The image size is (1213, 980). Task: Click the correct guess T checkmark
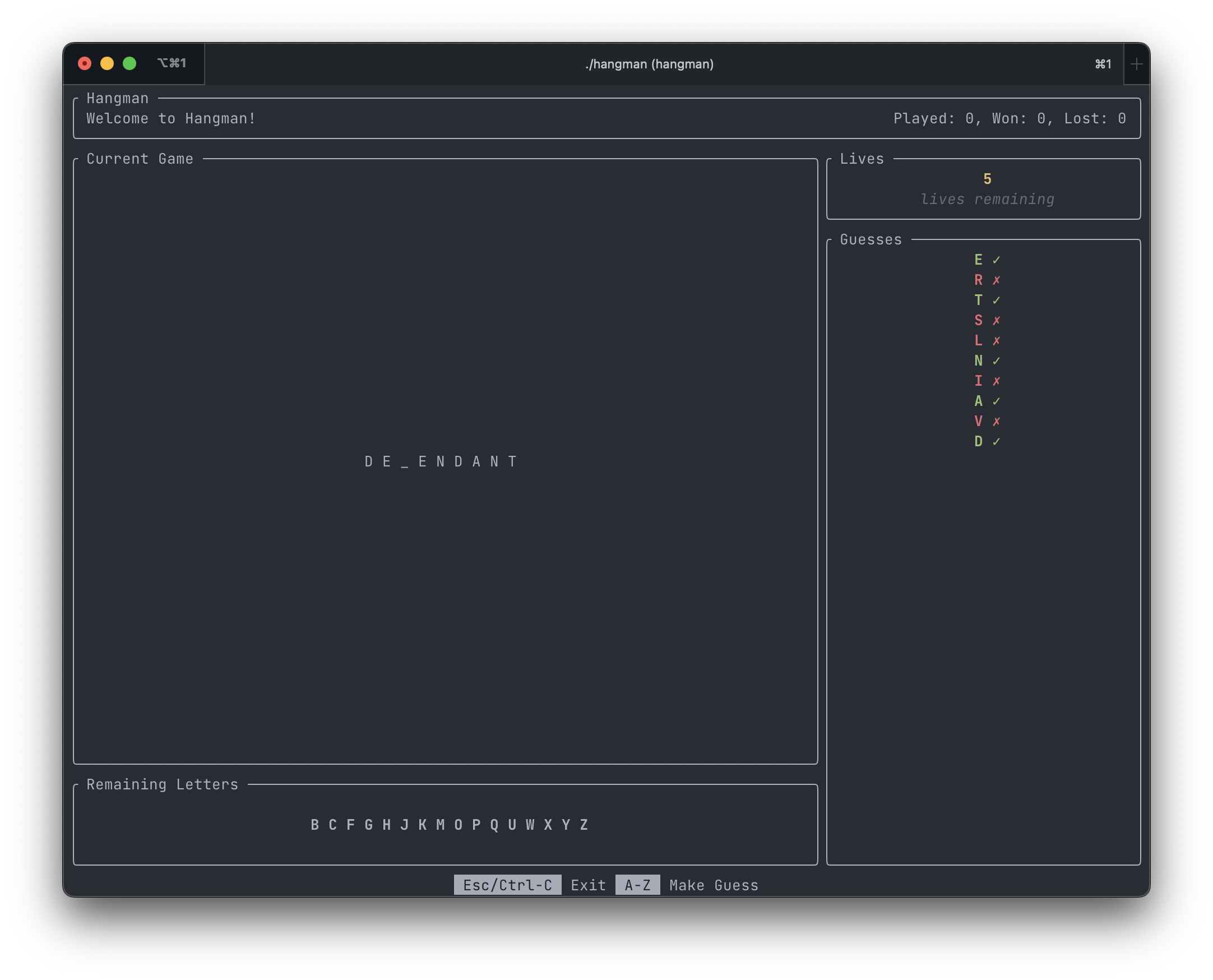[x=997, y=301]
